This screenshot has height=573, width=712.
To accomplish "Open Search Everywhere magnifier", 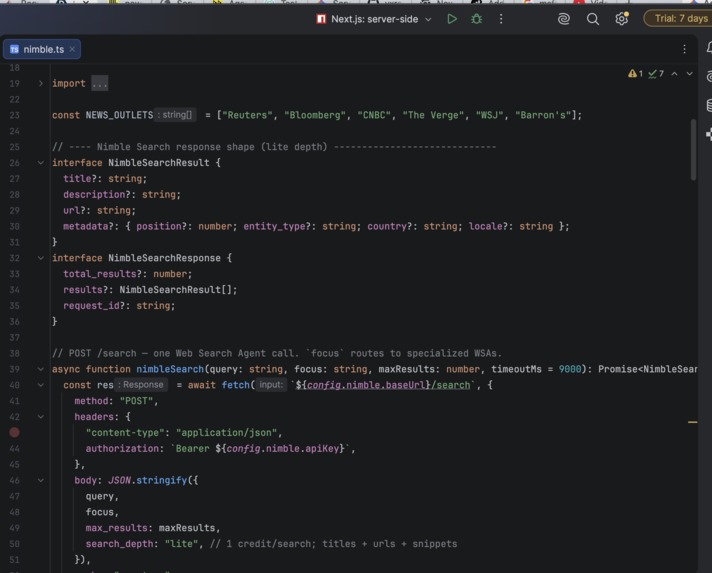I will click(593, 19).
